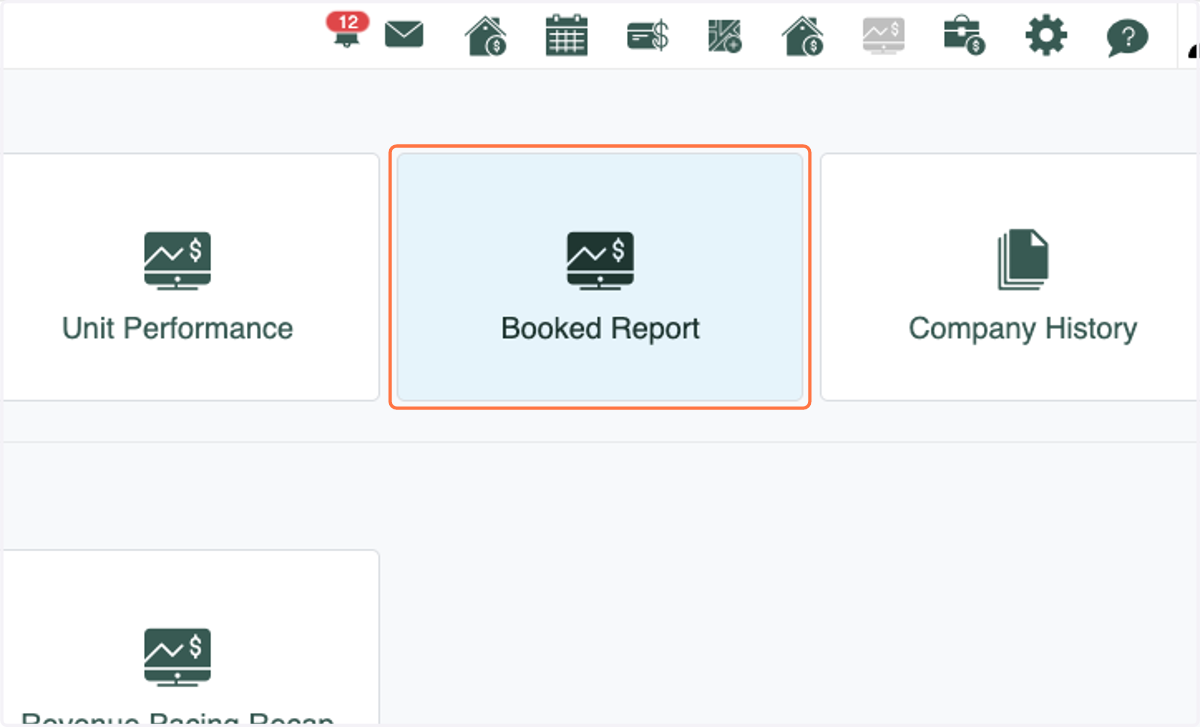
Task: Open the map with plus icon
Action: click(x=724, y=37)
